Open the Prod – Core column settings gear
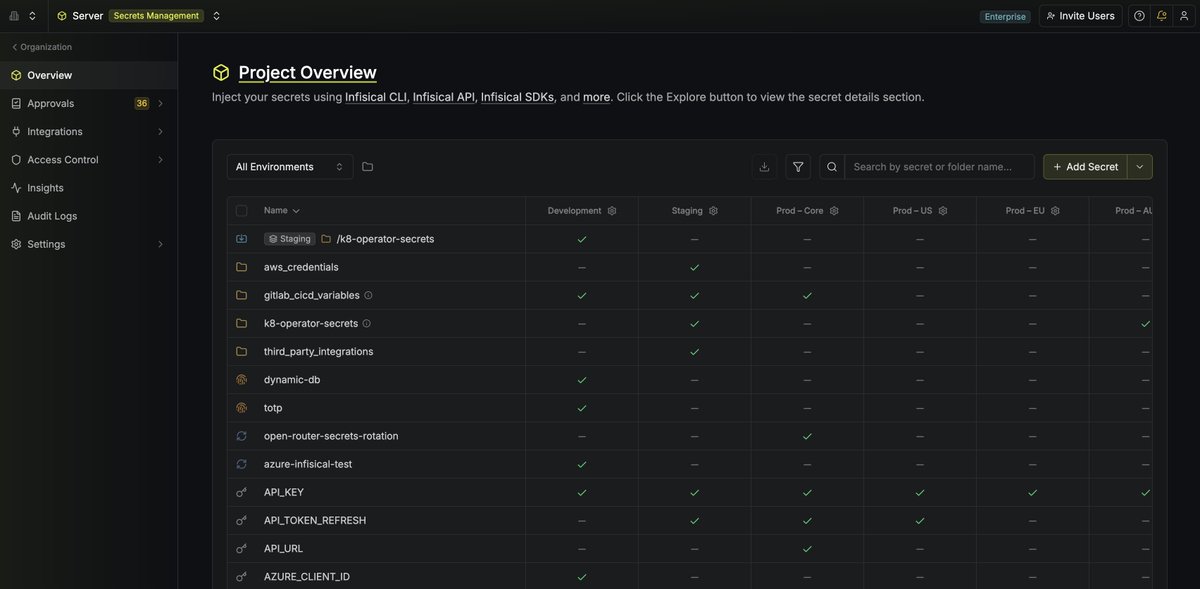The height and width of the screenshot is (589, 1200). pos(834,211)
